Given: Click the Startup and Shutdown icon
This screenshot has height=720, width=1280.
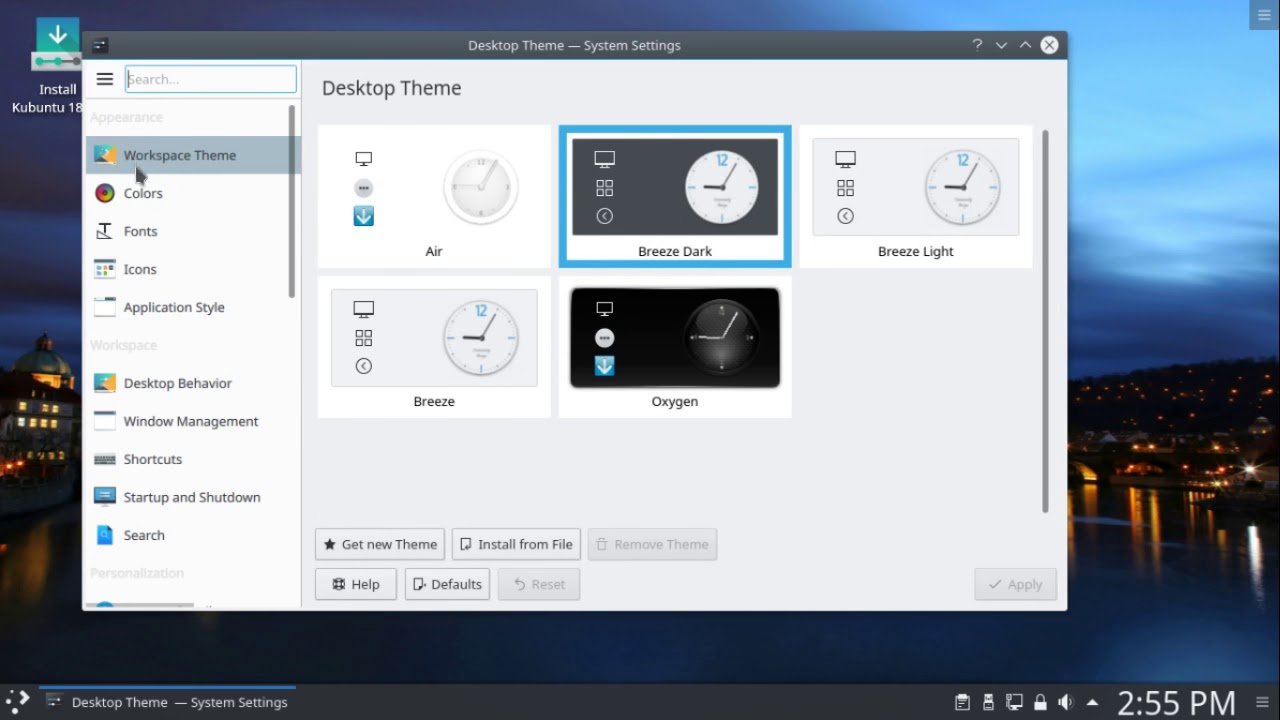Looking at the screenshot, I should pos(105,497).
